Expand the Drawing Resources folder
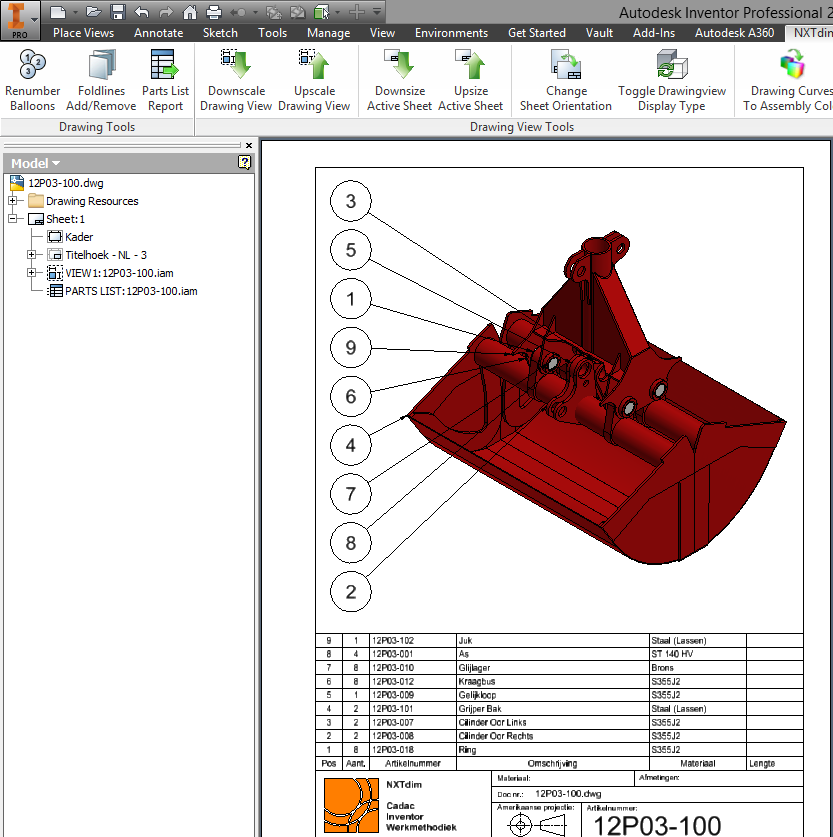 (x=12, y=201)
